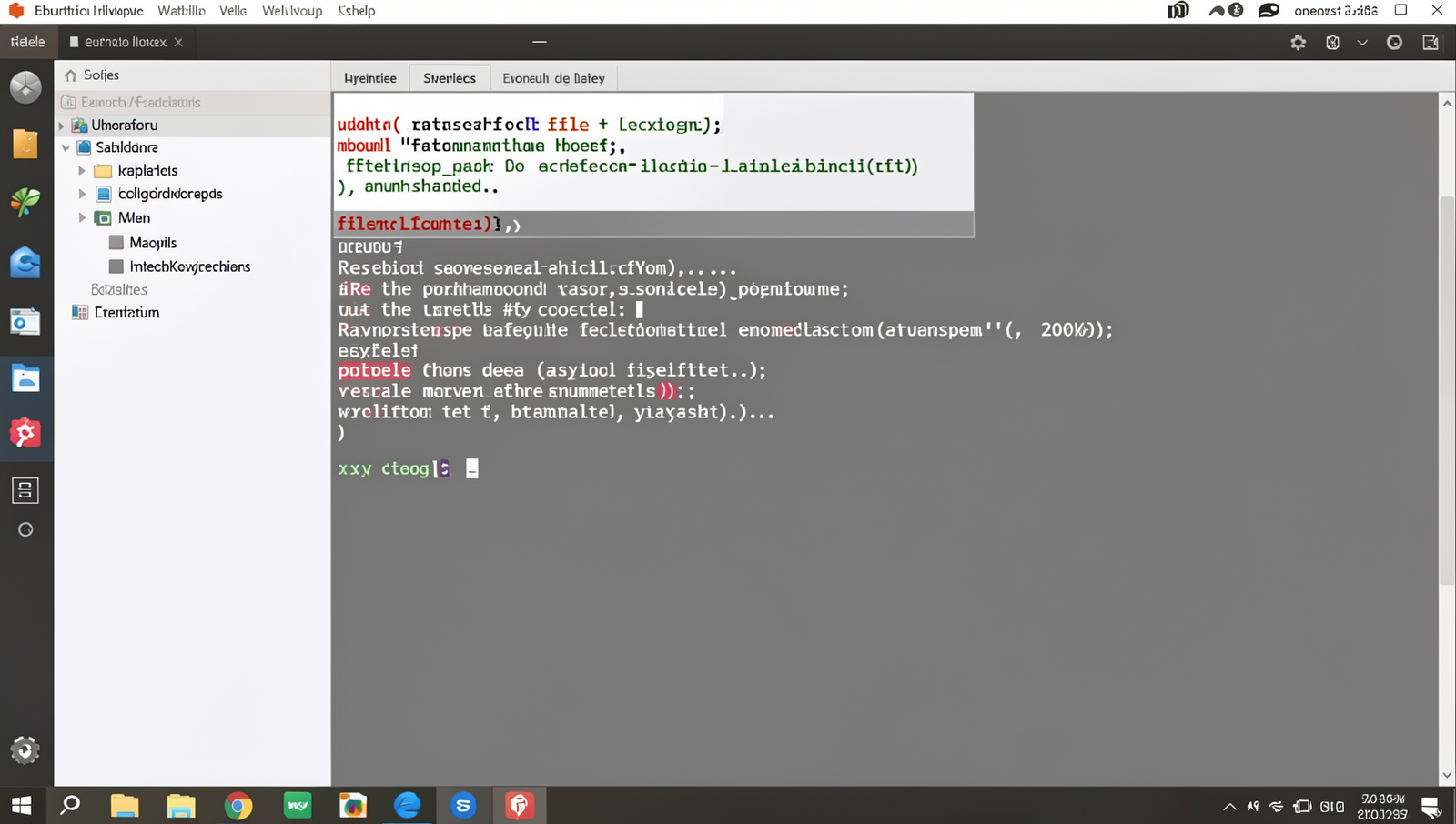1456x824 pixels.
Task: Switch to the Evoneuh de Daiey tab
Action: click(x=553, y=78)
